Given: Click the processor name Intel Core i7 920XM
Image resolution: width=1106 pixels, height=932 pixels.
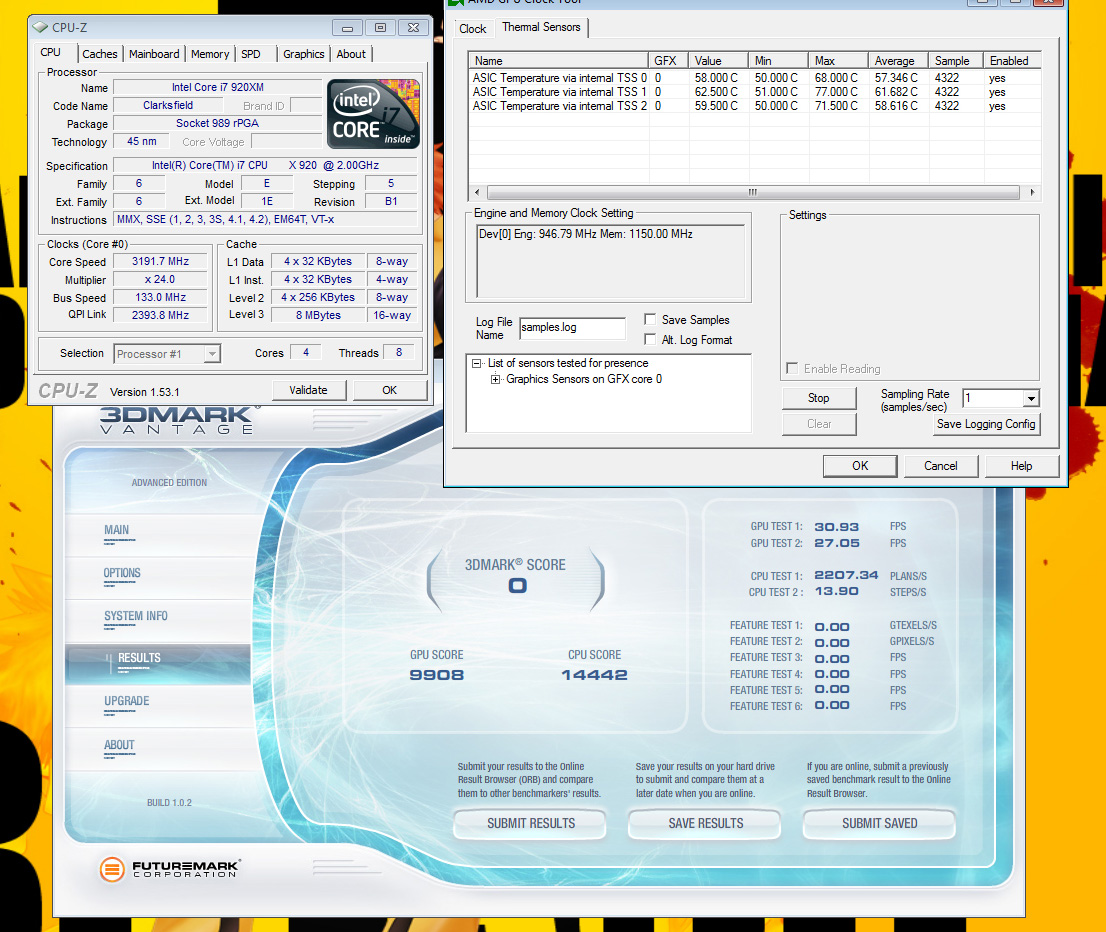Looking at the screenshot, I should 217,87.
